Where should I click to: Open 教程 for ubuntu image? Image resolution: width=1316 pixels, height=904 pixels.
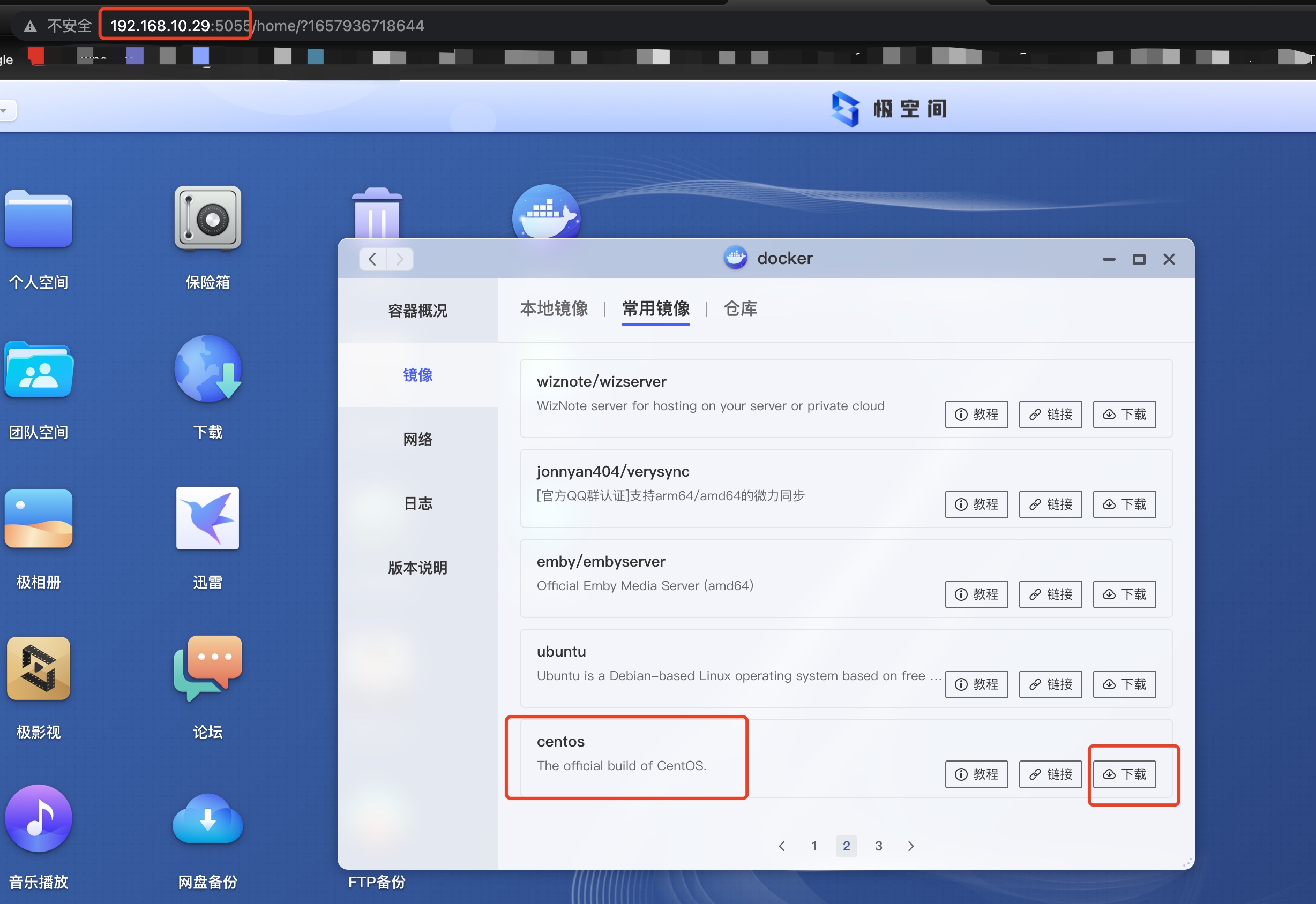[x=976, y=684]
